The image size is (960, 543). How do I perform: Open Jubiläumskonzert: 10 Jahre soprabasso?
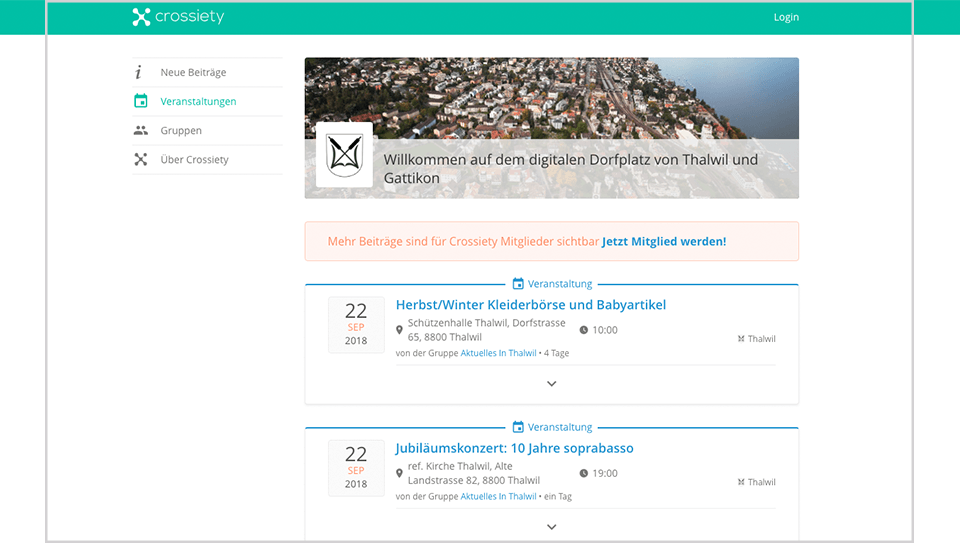click(514, 448)
